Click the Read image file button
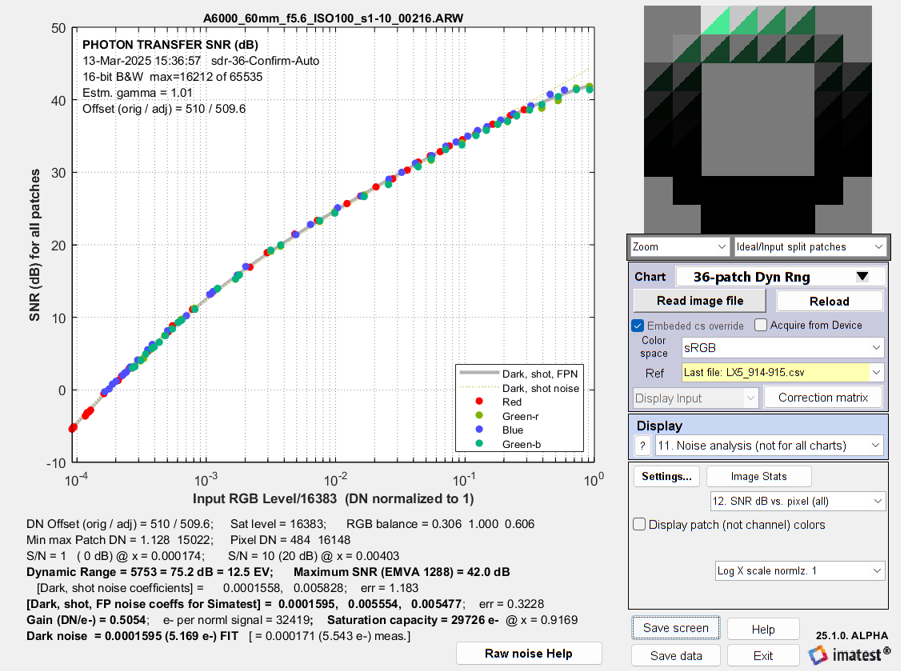 [700, 300]
